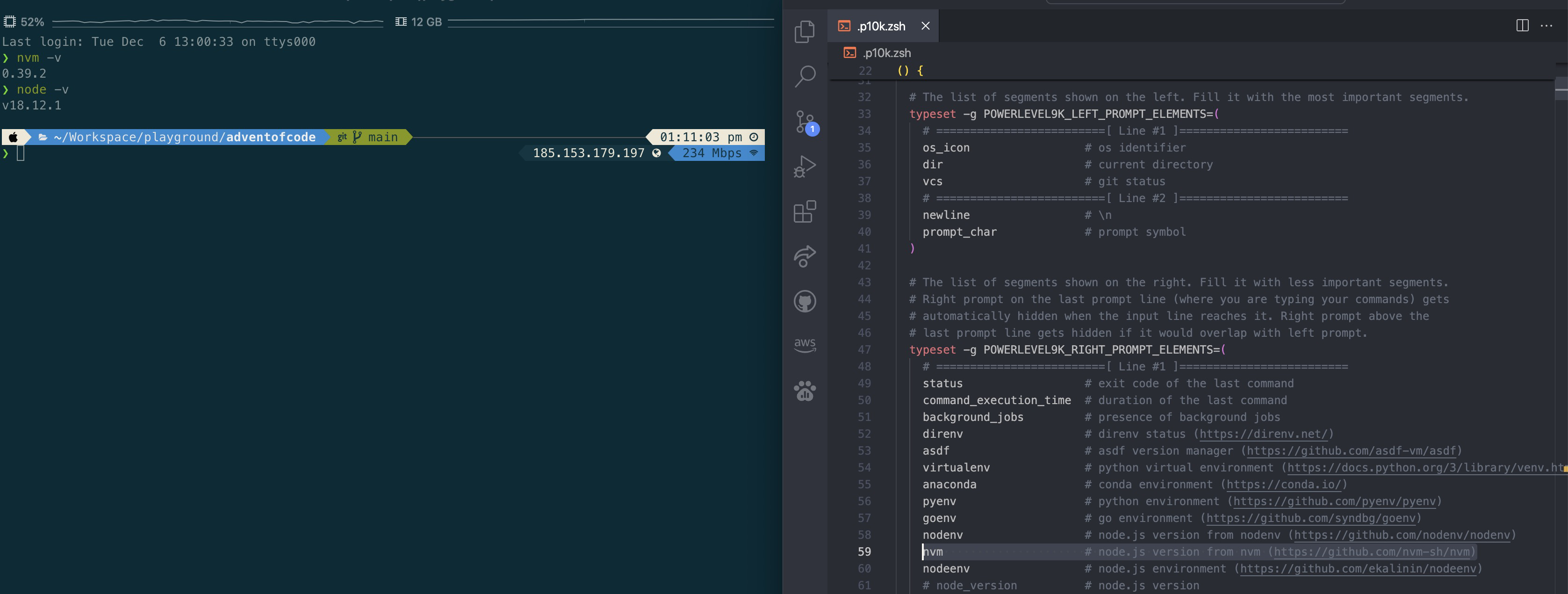
Task: Open the Run and Debug panel
Action: point(805,166)
